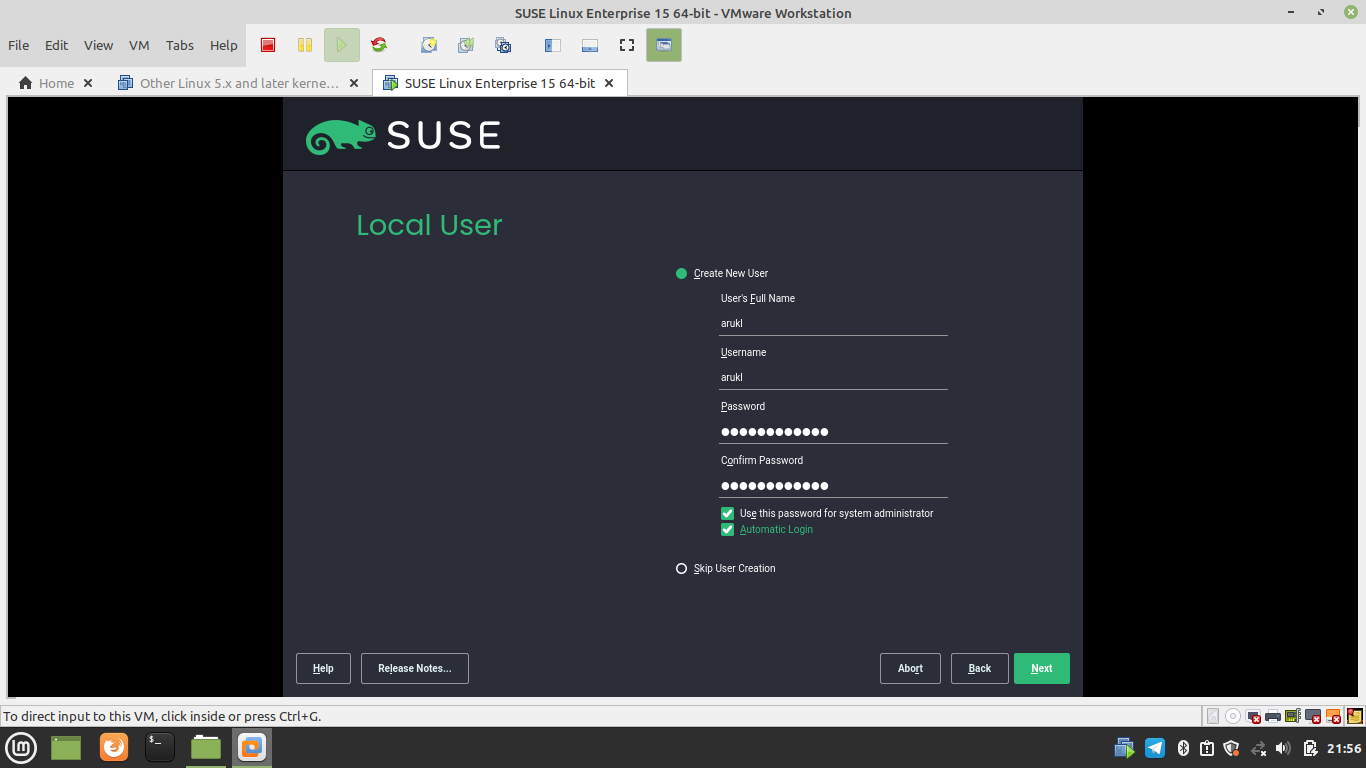Image resolution: width=1366 pixels, height=768 pixels.
Task: Click the security shield tray icon
Action: pyautogui.click(x=1232, y=748)
